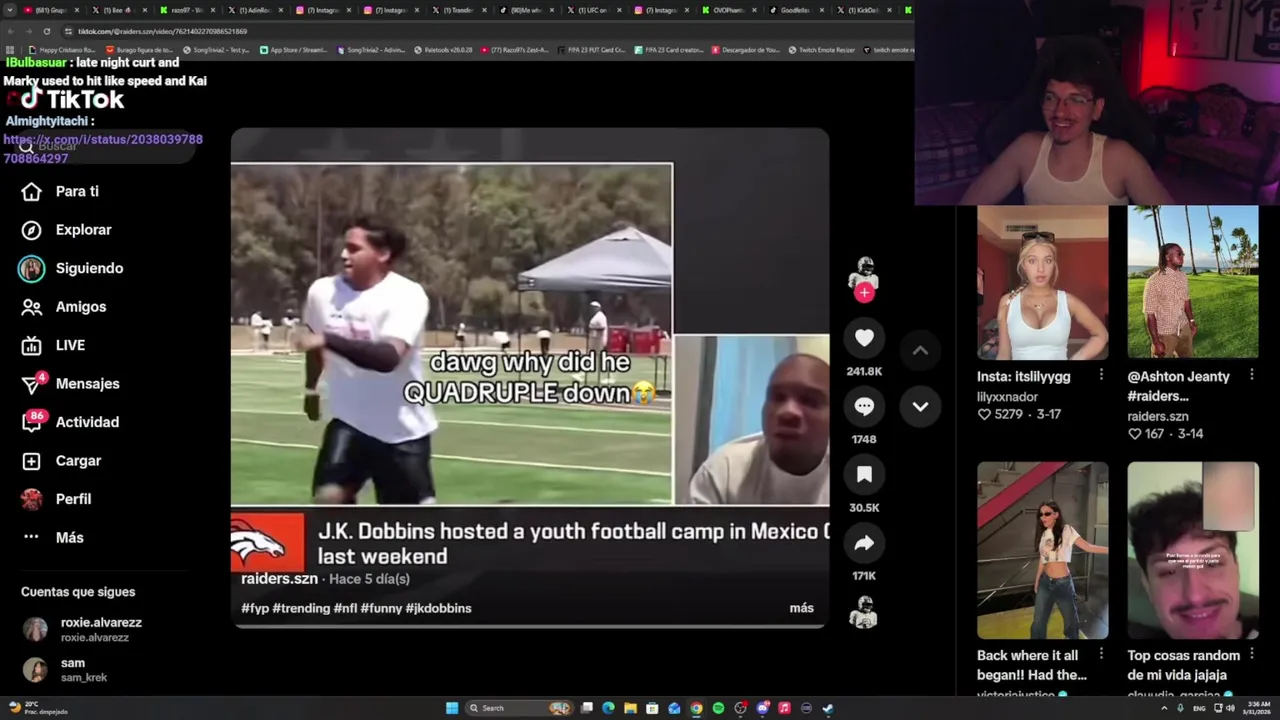This screenshot has width=1280, height=720.
Task: Reload the page with the refresh button
Action: click(46, 31)
